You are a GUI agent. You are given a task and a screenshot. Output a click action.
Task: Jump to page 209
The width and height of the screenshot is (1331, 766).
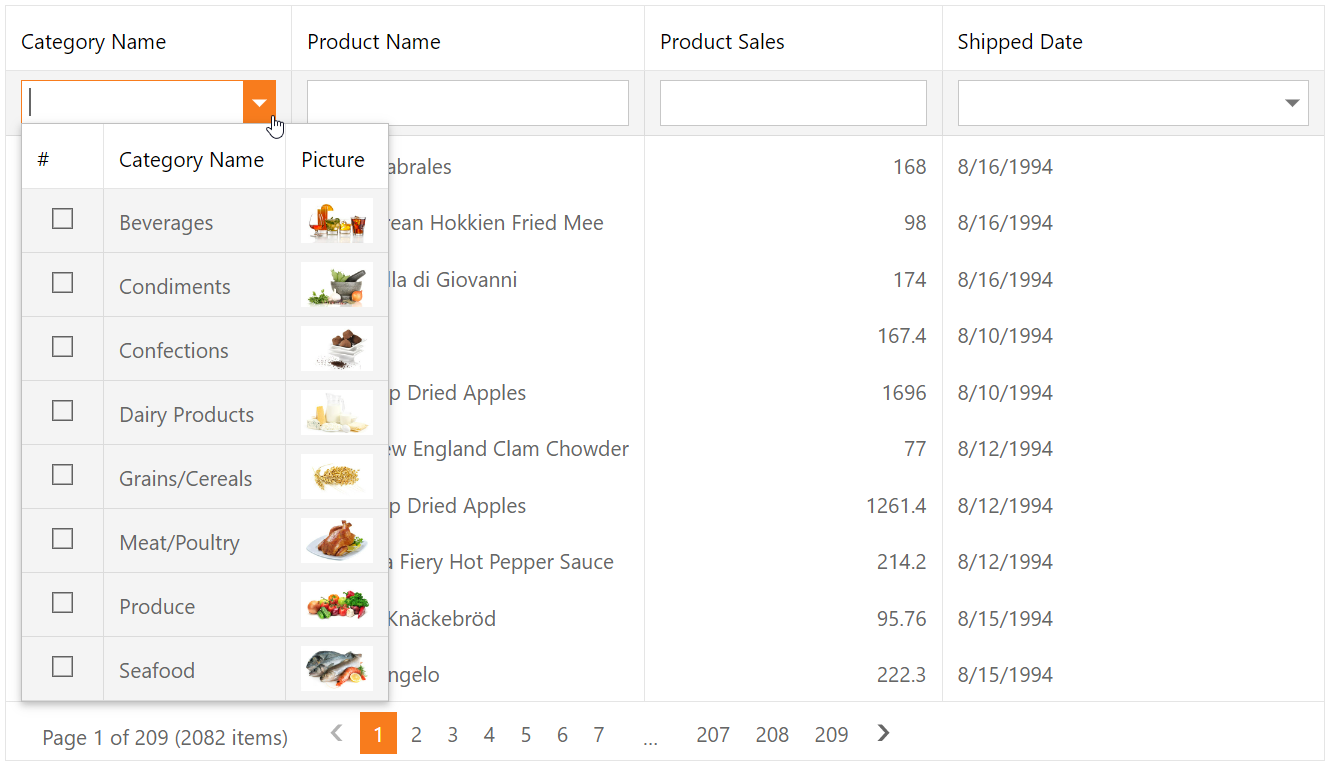(x=831, y=735)
